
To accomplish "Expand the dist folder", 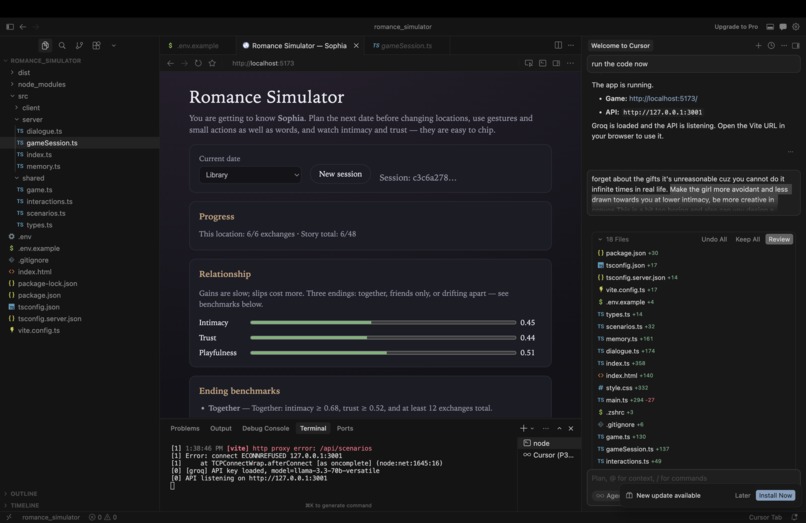I will click(x=24, y=73).
